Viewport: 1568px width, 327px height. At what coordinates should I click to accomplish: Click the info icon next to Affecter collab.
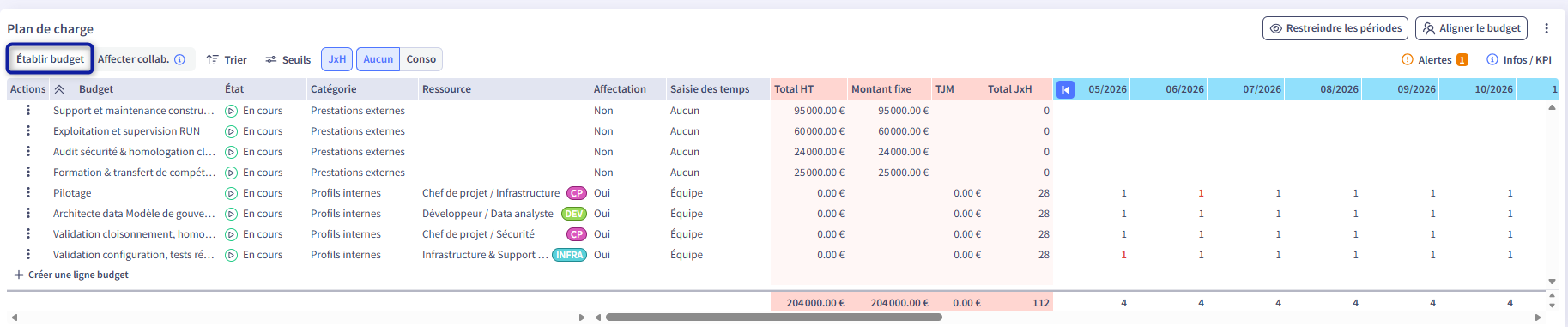tap(180, 59)
